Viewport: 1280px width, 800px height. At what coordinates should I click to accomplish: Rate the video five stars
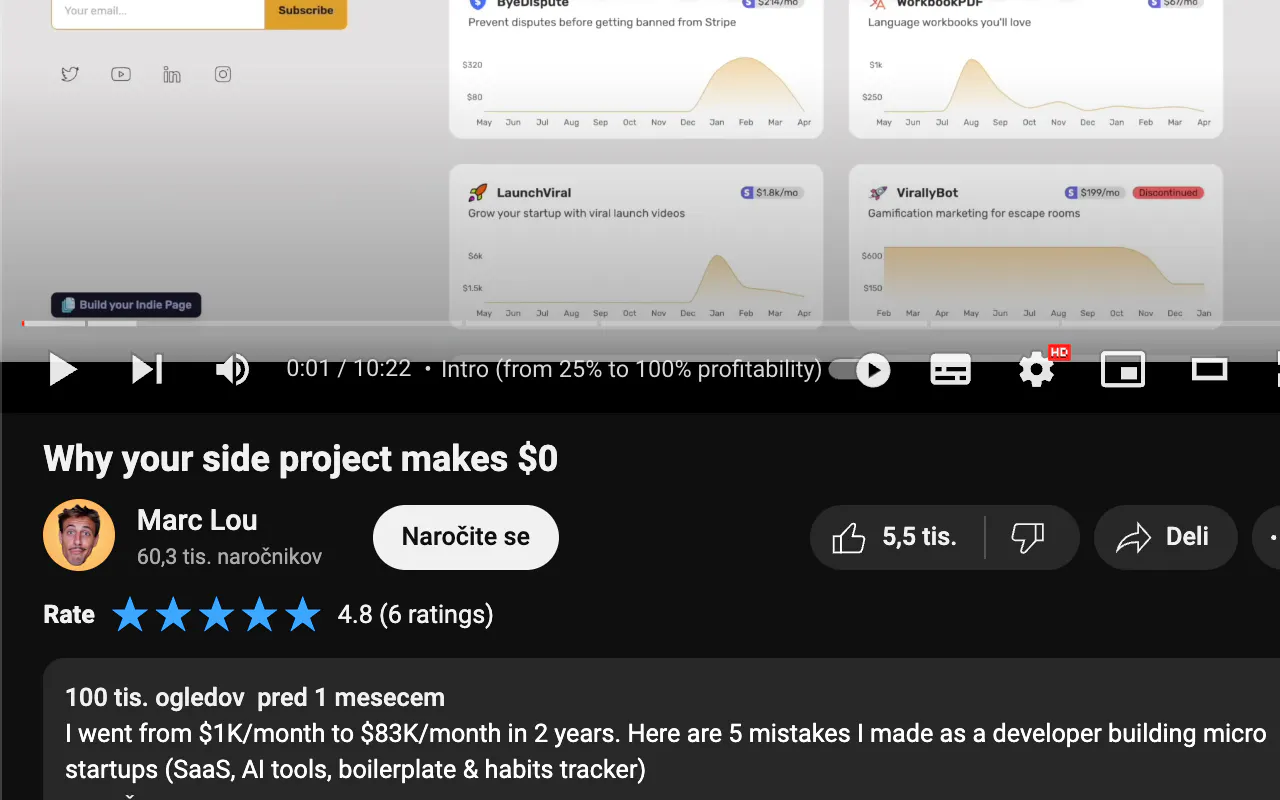click(302, 614)
